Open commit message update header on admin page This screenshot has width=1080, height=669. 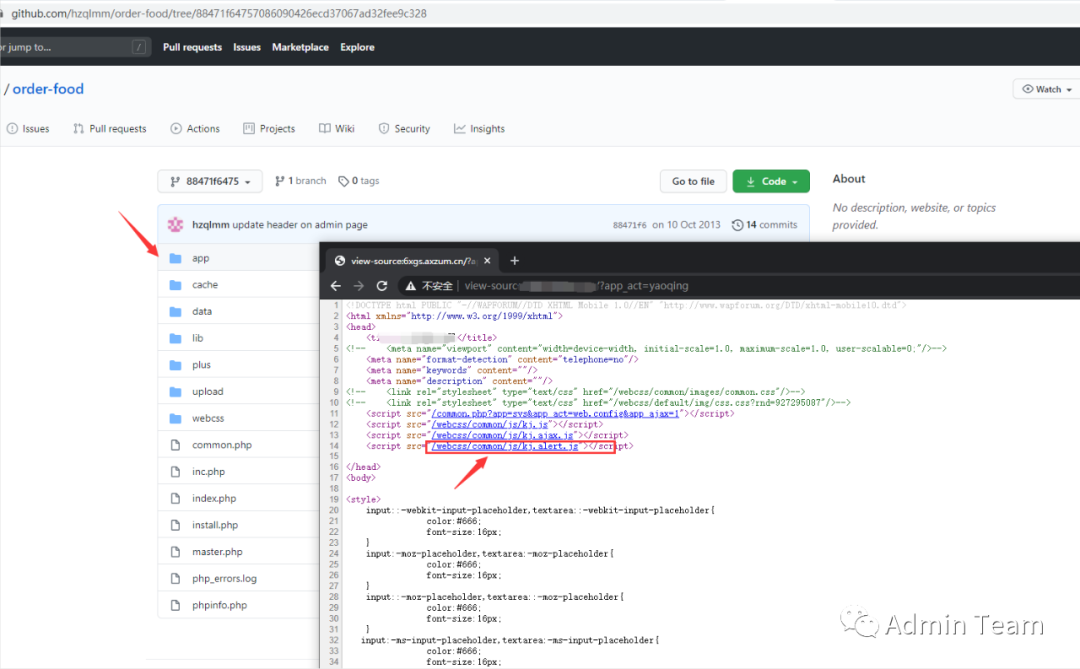300,225
